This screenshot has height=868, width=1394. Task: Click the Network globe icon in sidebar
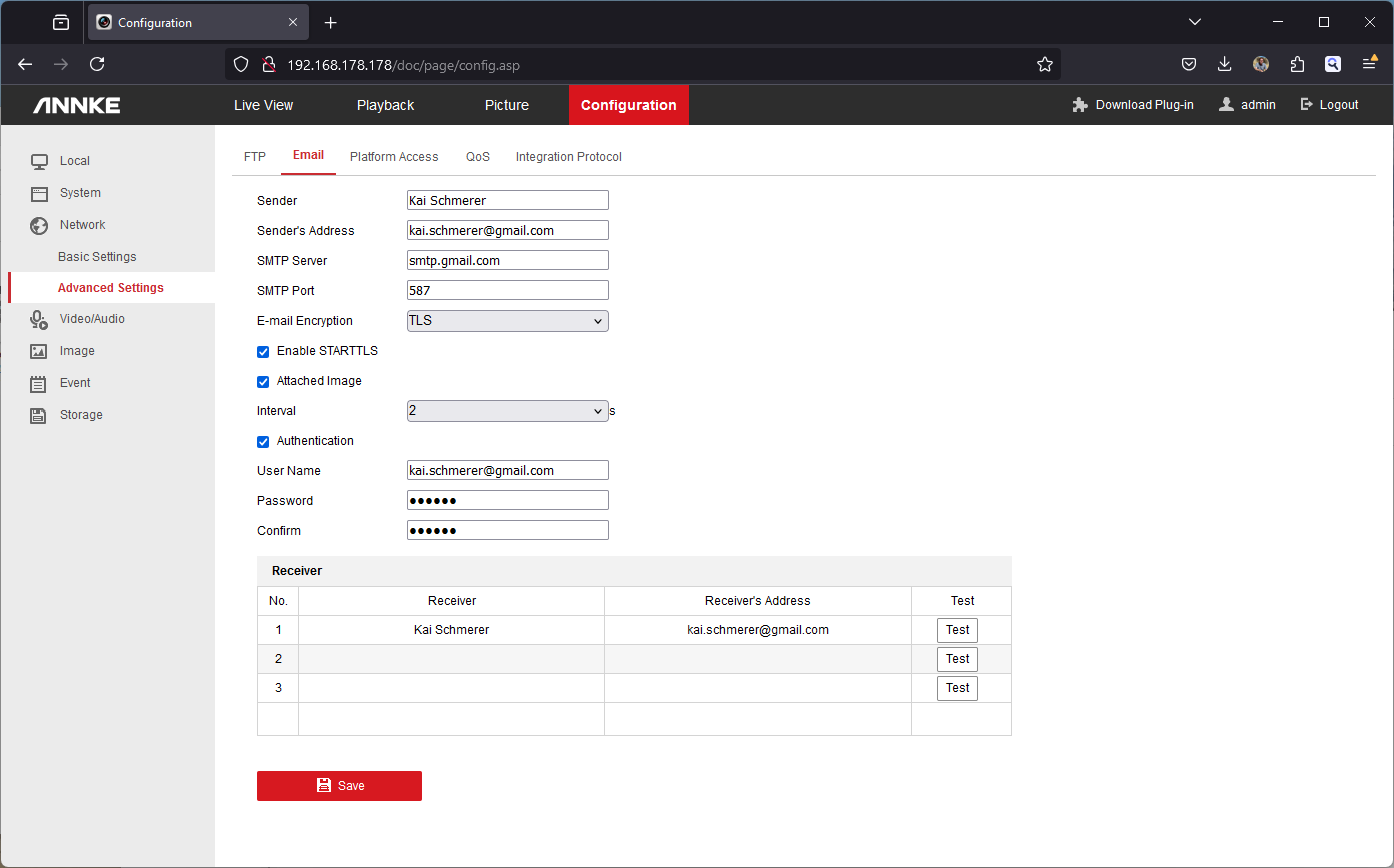tap(39, 225)
